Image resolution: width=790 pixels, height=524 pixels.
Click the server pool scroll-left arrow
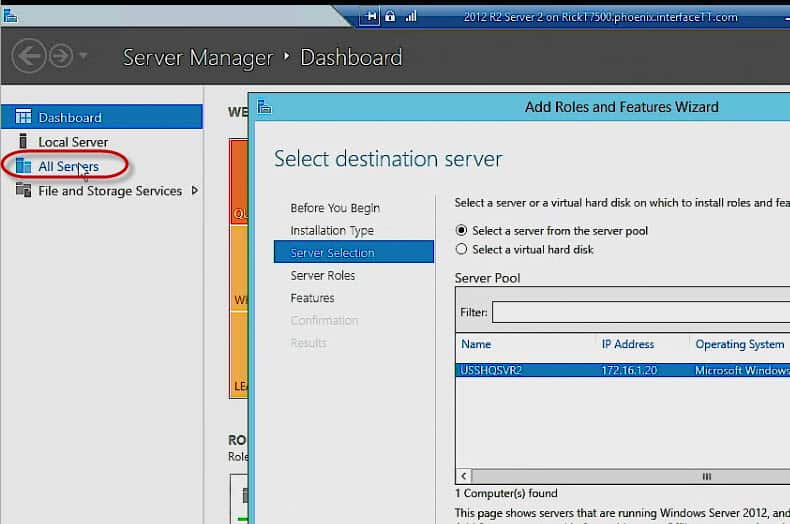click(x=464, y=476)
